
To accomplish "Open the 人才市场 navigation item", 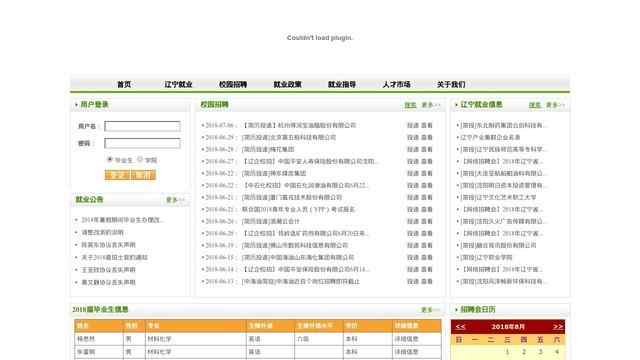I will coord(396,84).
